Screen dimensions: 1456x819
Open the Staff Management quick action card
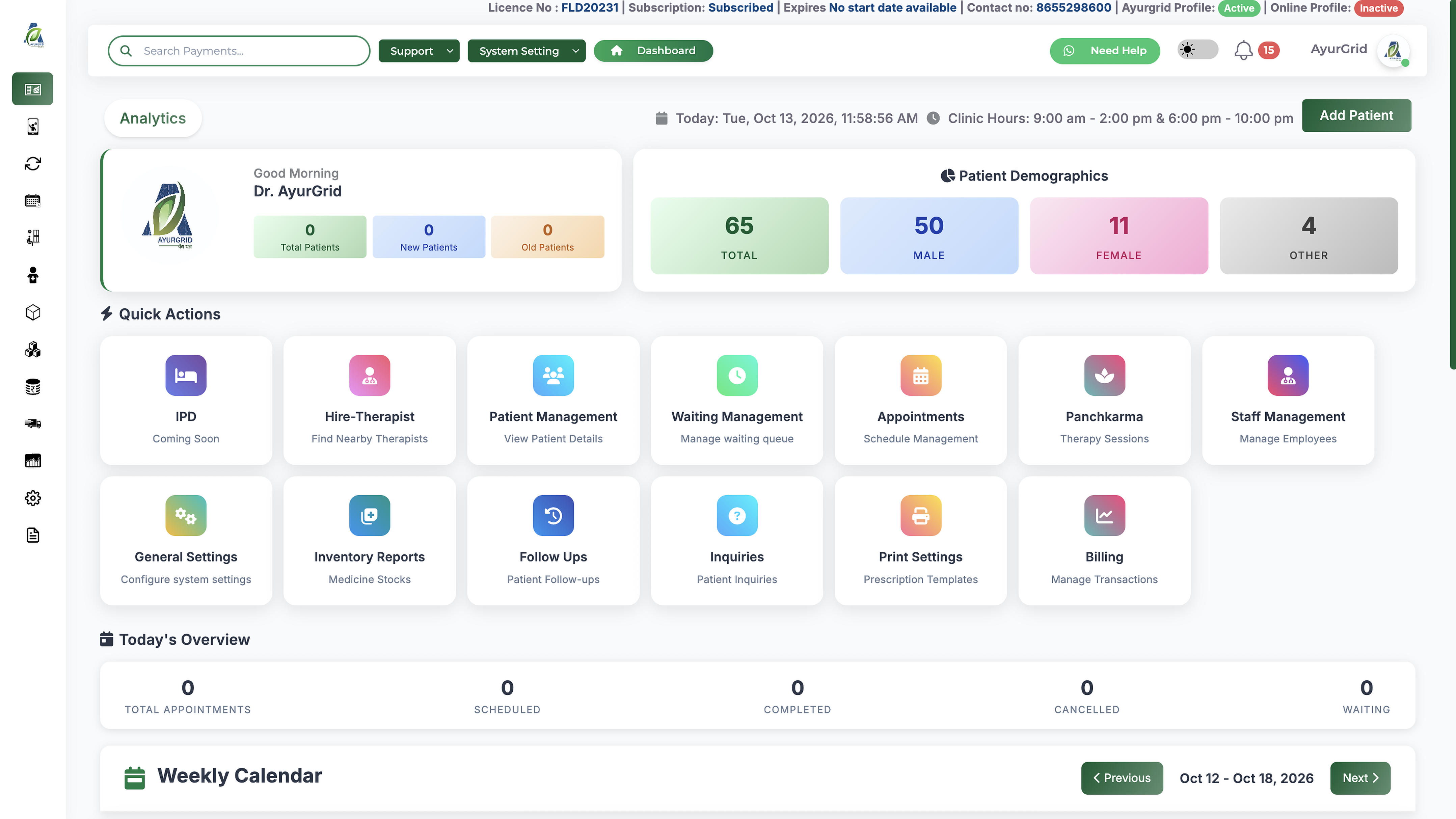point(1288,401)
